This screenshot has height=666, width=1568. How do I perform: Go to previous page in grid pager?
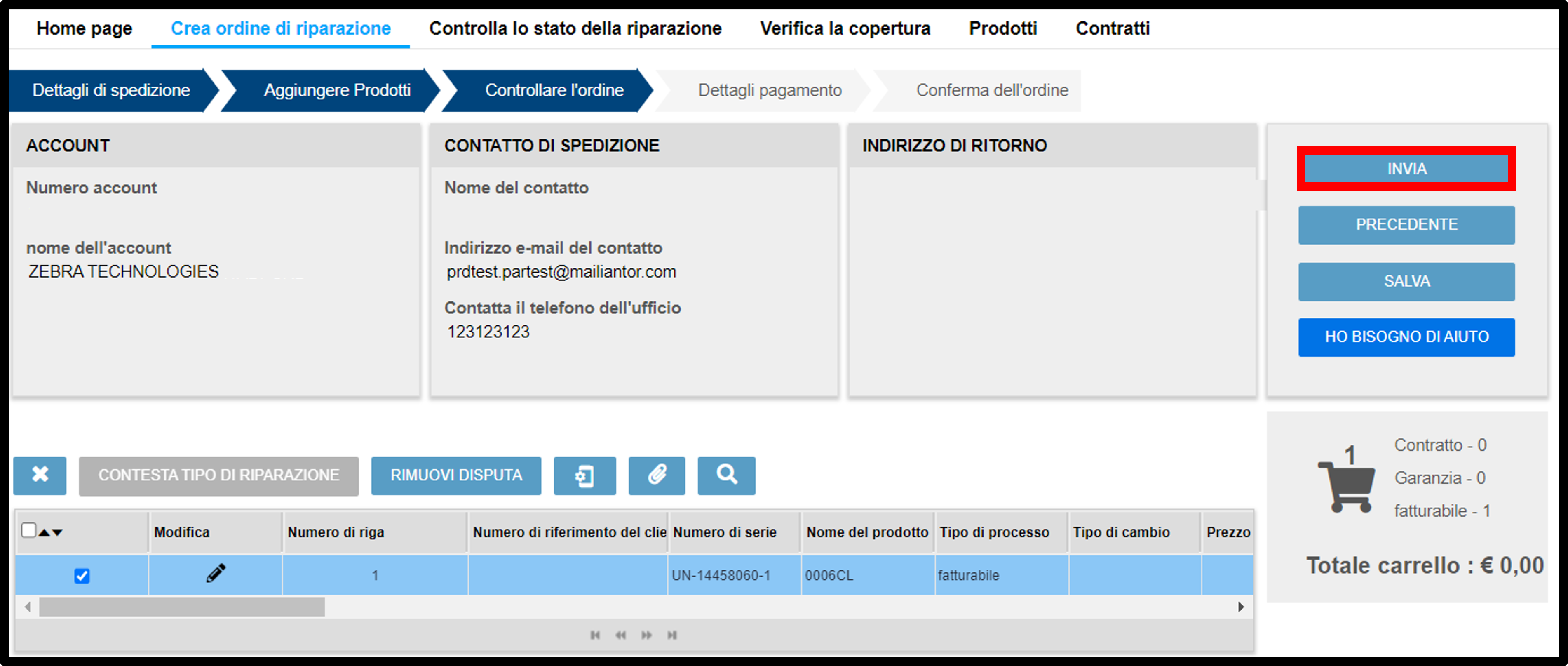tap(620, 635)
